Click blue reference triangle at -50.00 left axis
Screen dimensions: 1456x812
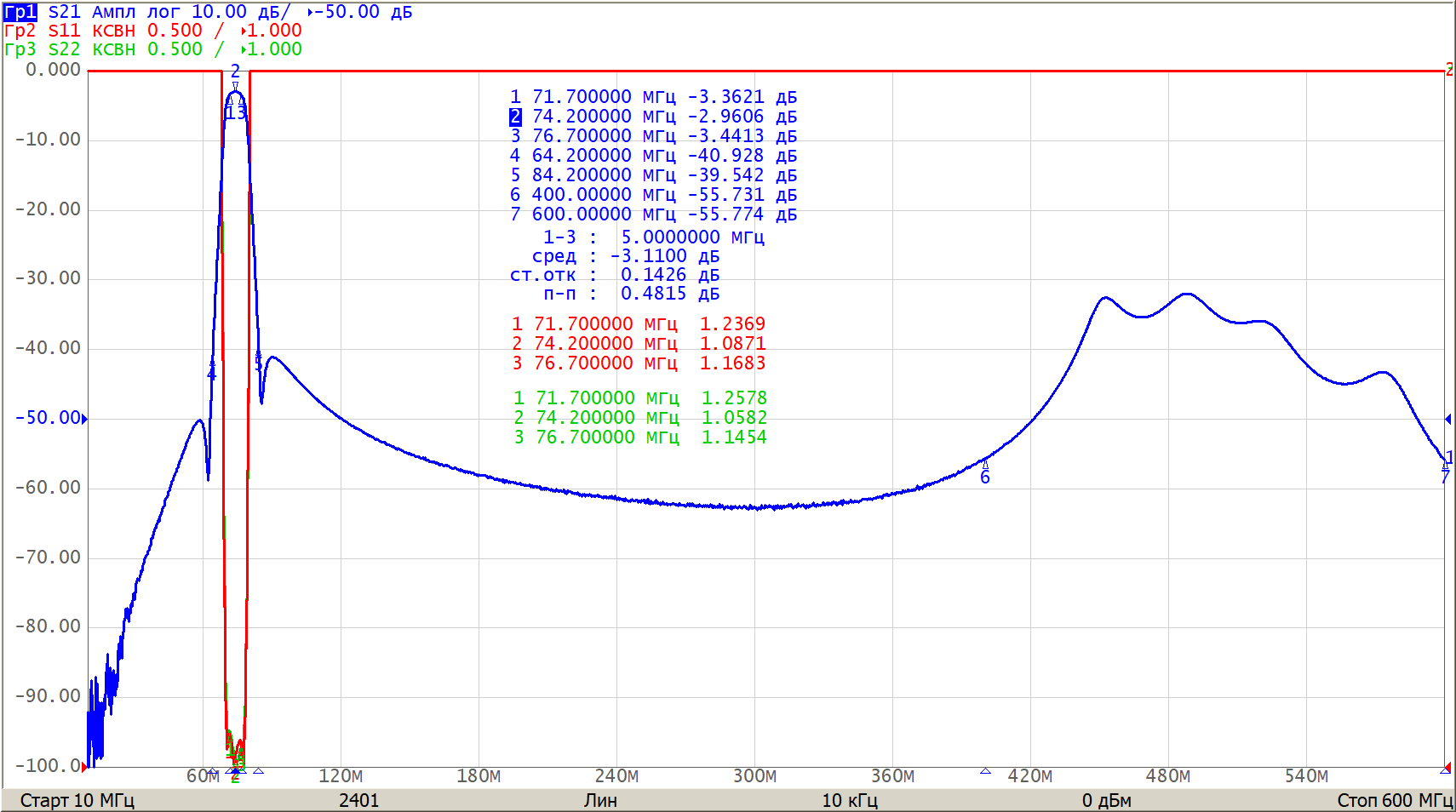pos(84,418)
